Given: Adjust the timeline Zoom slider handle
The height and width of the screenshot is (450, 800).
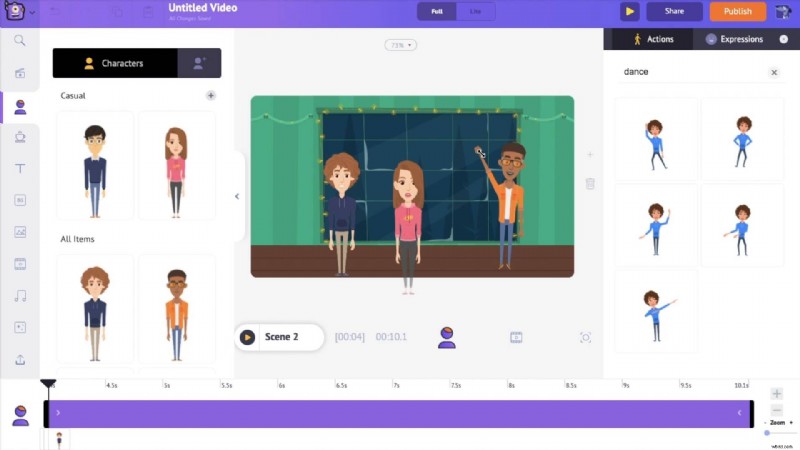Looking at the screenshot, I should (x=767, y=433).
